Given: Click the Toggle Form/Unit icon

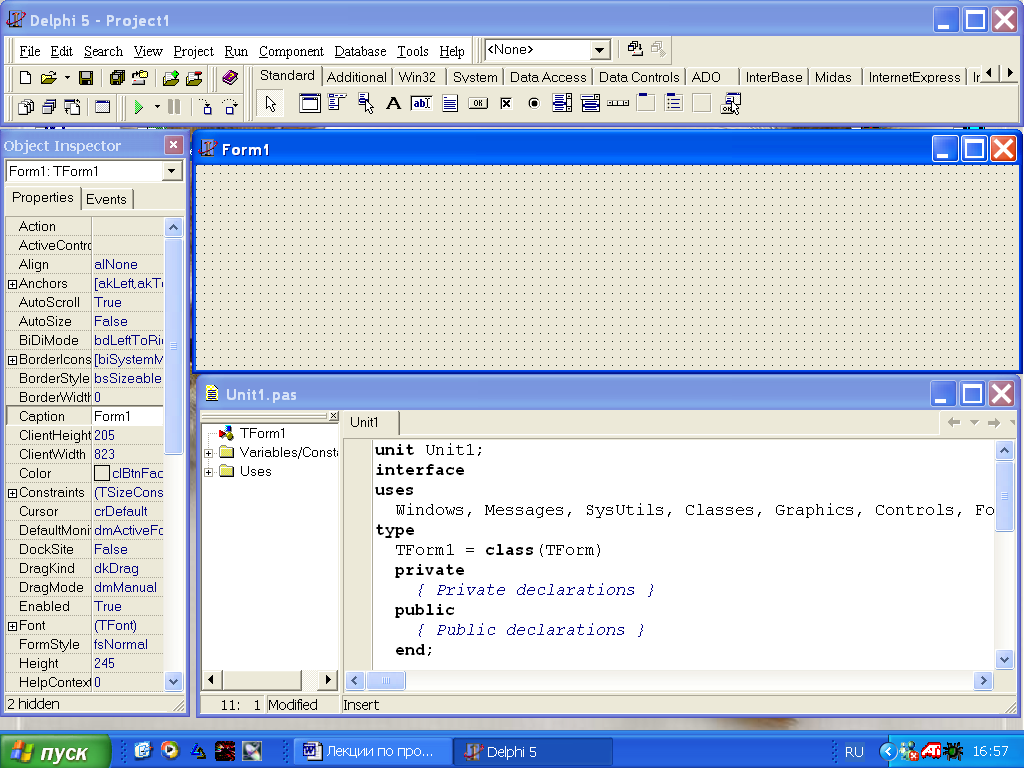Looking at the screenshot, I should point(72,107).
